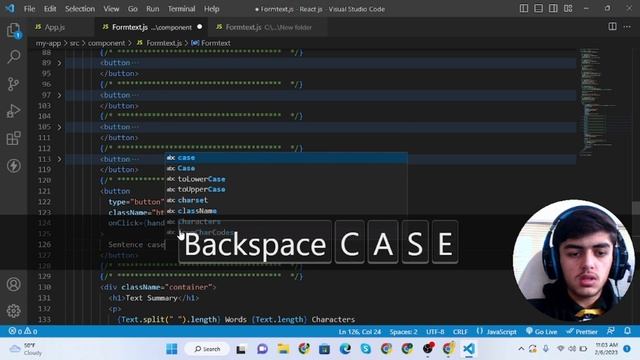Go to line via Ln 126, Col 24

(360, 331)
